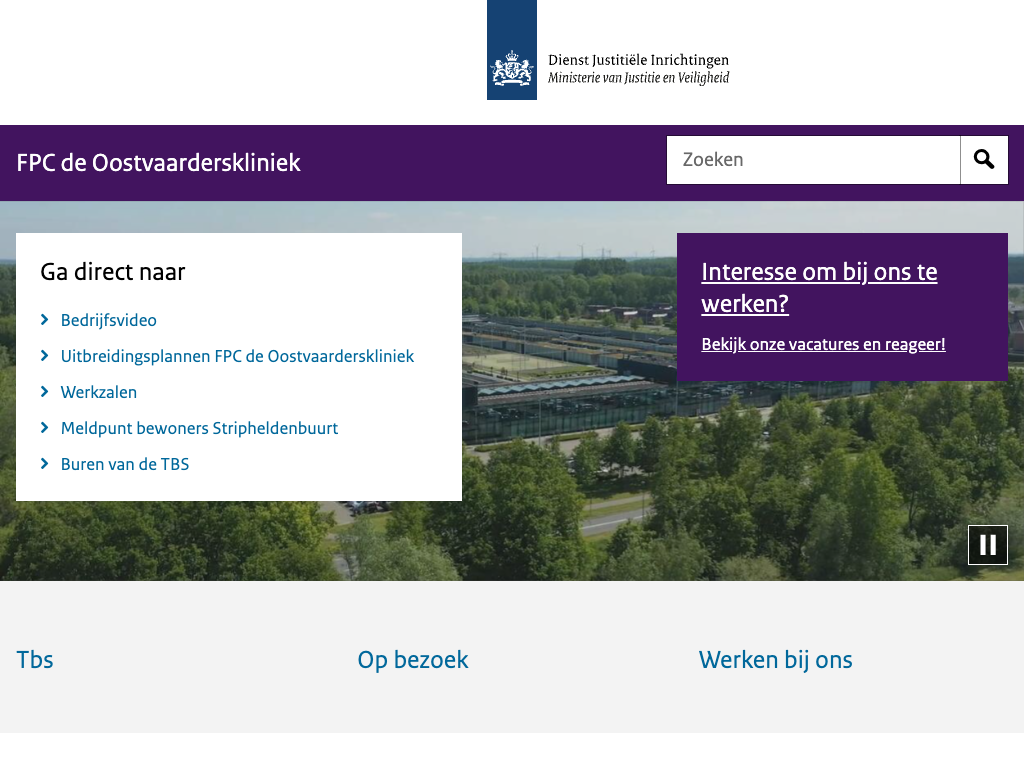Viewport: 1024px width, 768px height.
Task: Click the 'Ga direct naar' heading
Action: (x=112, y=272)
